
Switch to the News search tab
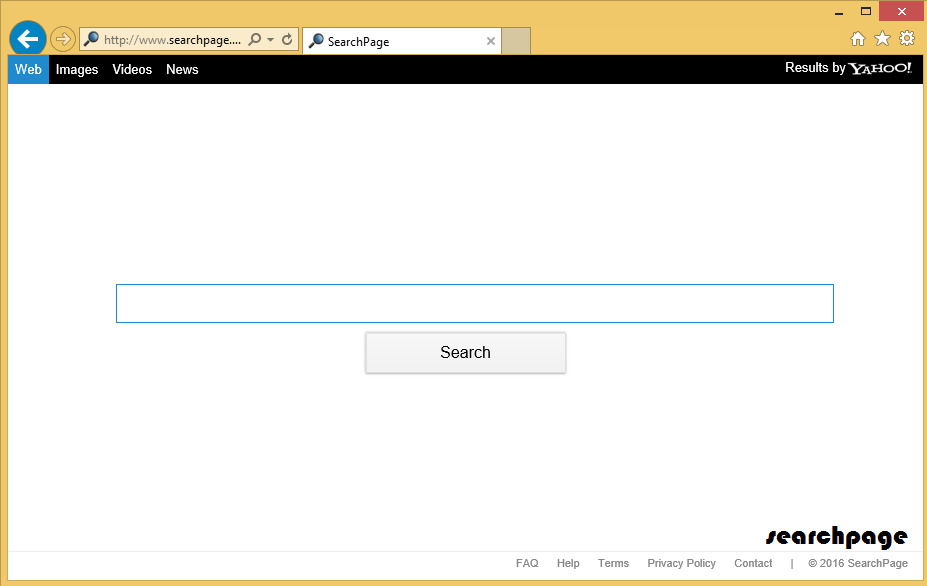pyautogui.click(x=182, y=70)
